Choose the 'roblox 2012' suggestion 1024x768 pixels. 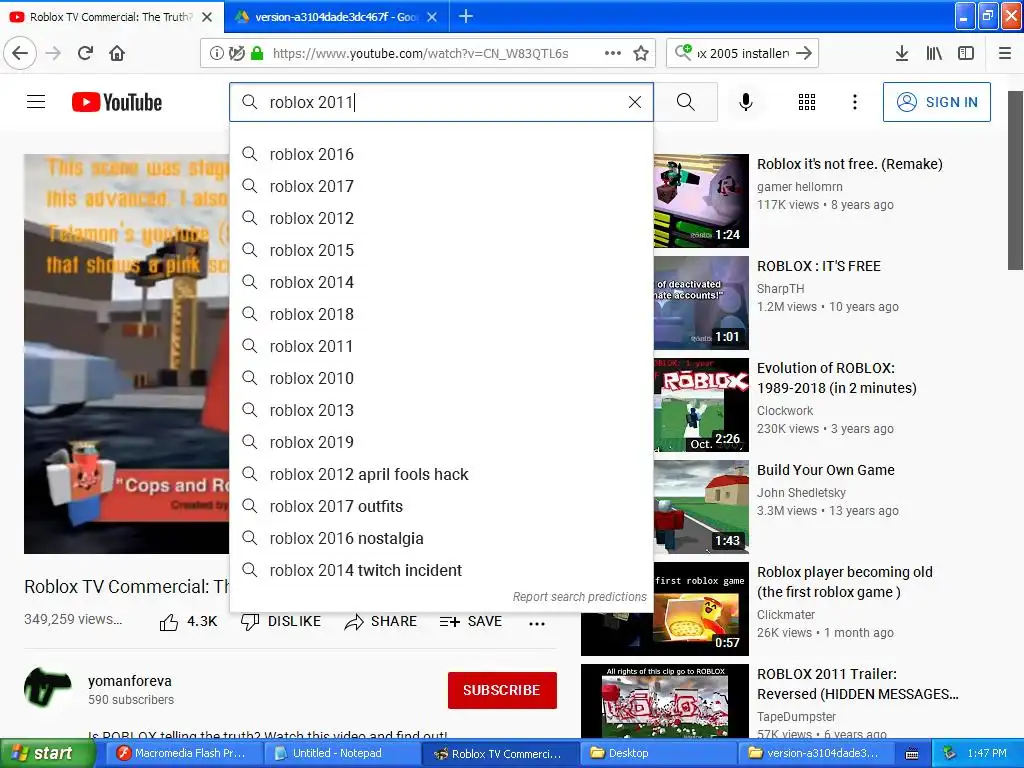click(441, 218)
